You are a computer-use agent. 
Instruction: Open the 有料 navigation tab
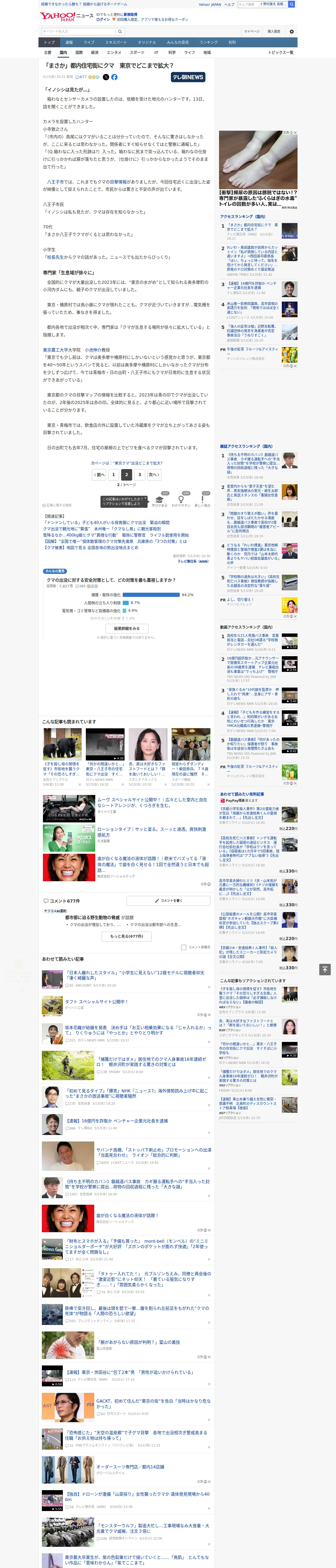[x=232, y=43]
